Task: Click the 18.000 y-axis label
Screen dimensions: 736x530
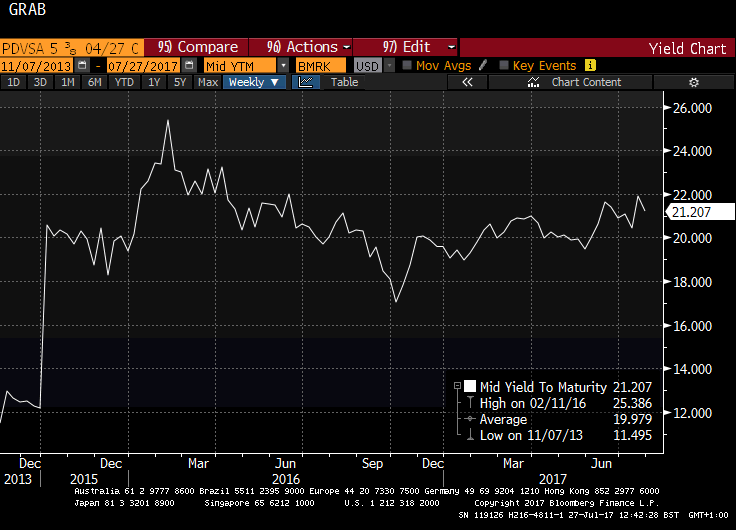Action: [x=692, y=282]
